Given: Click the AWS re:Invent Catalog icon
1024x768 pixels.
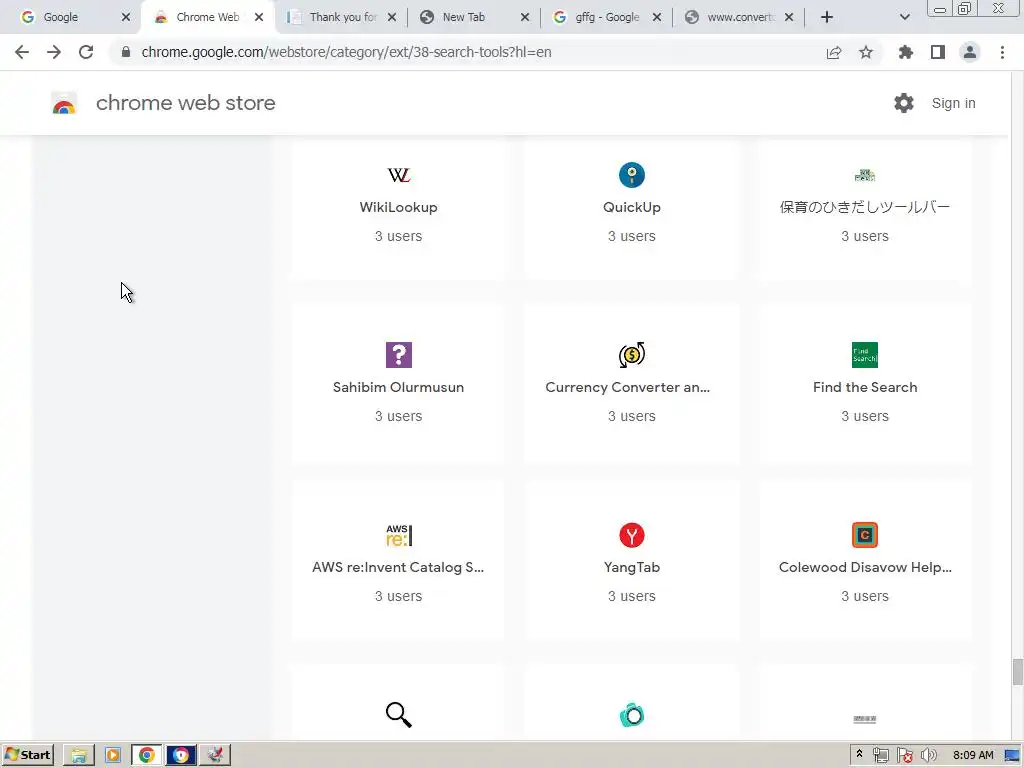Looking at the screenshot, I should (x=398, y=536).
